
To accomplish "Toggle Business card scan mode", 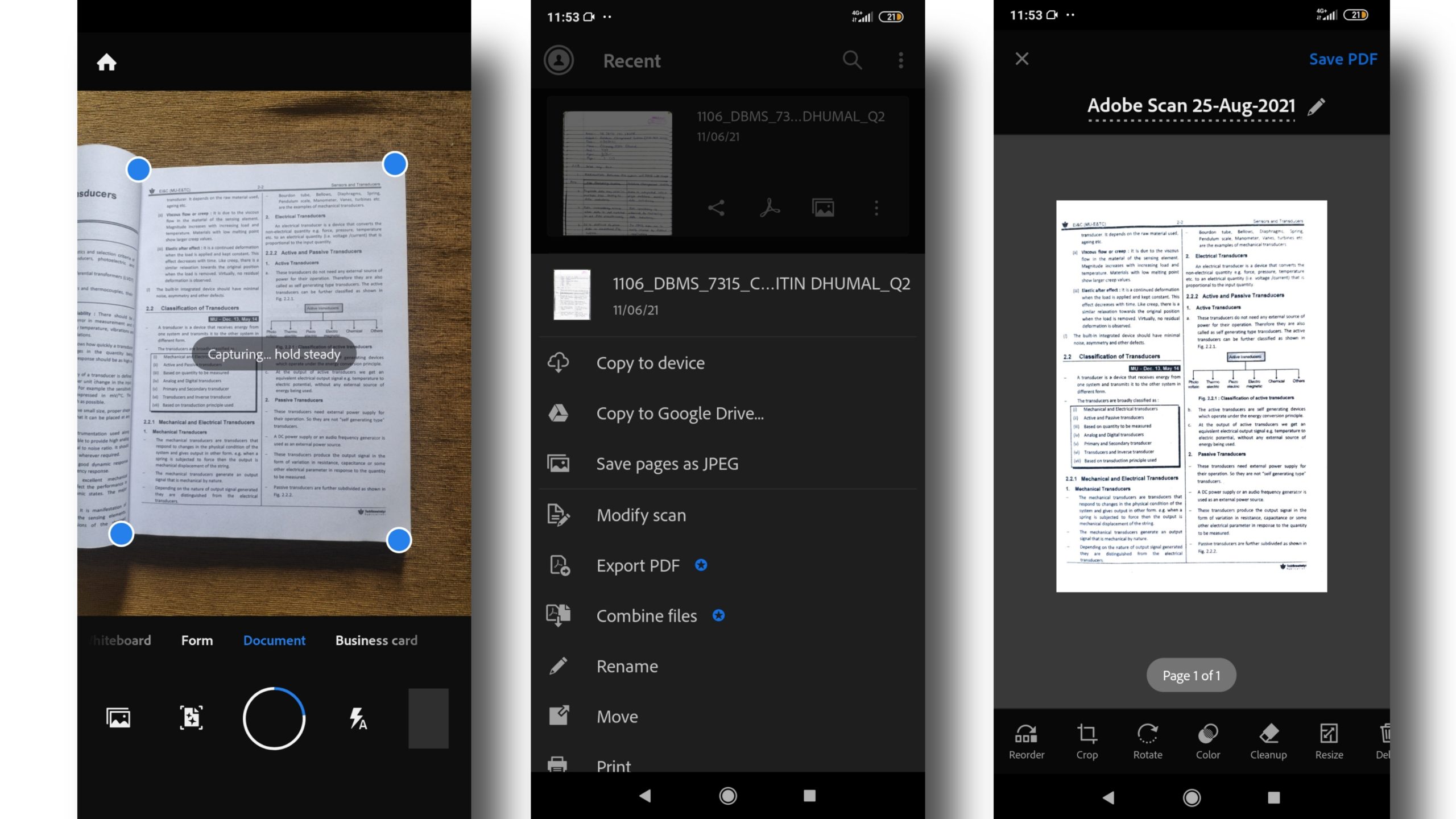I will tap(376, 639).
